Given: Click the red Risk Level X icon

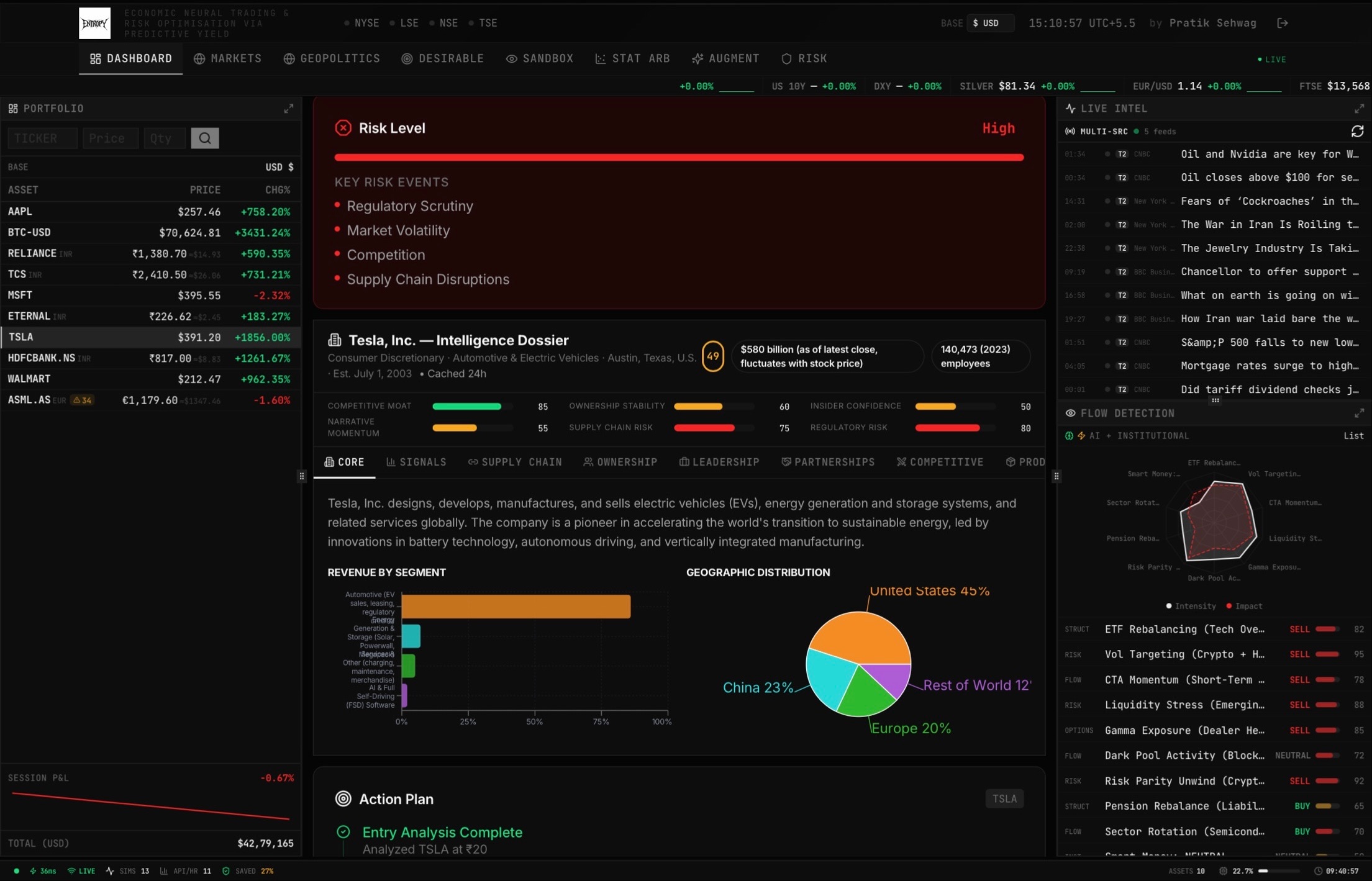Looking at the screenshot, I should pyautogui.click(x=343, y=128).
